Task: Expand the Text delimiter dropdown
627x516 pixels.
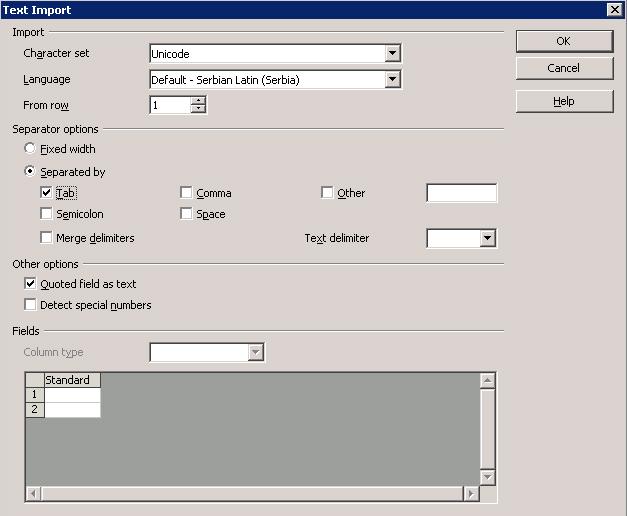Action: tap(487, 239)
